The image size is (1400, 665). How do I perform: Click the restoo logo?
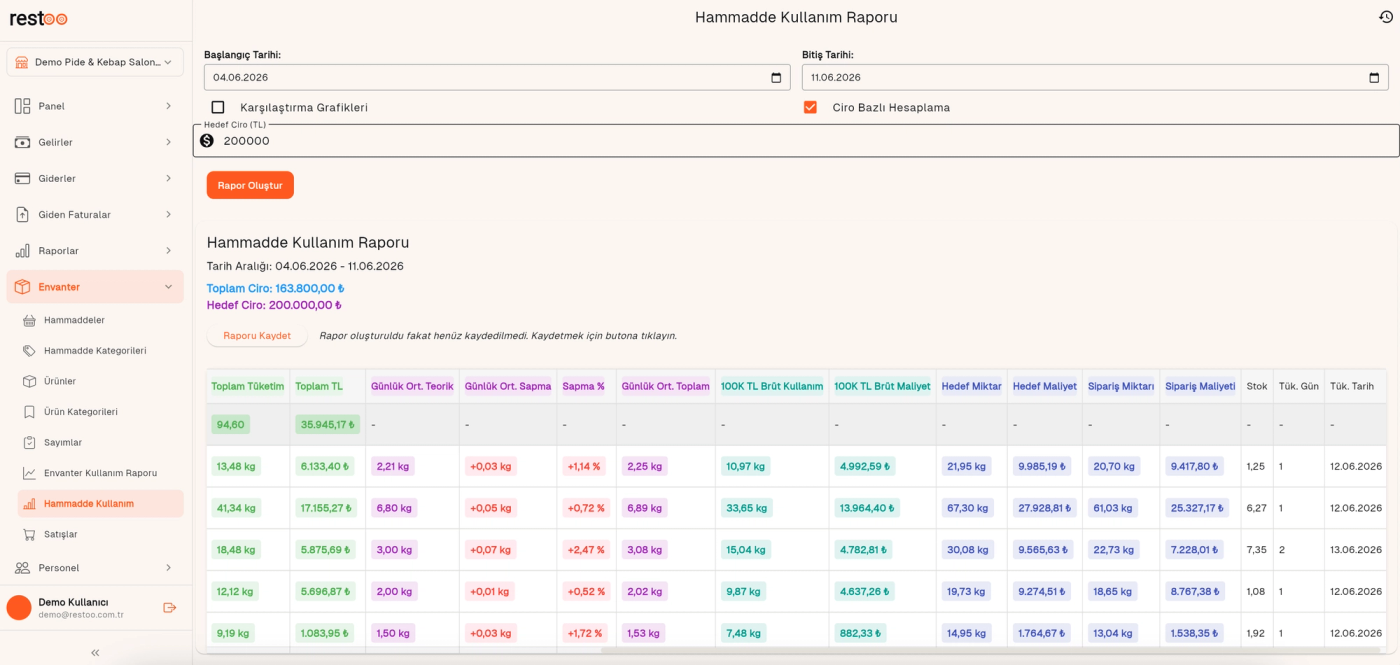pyautogui.click(x=39, y=18)
